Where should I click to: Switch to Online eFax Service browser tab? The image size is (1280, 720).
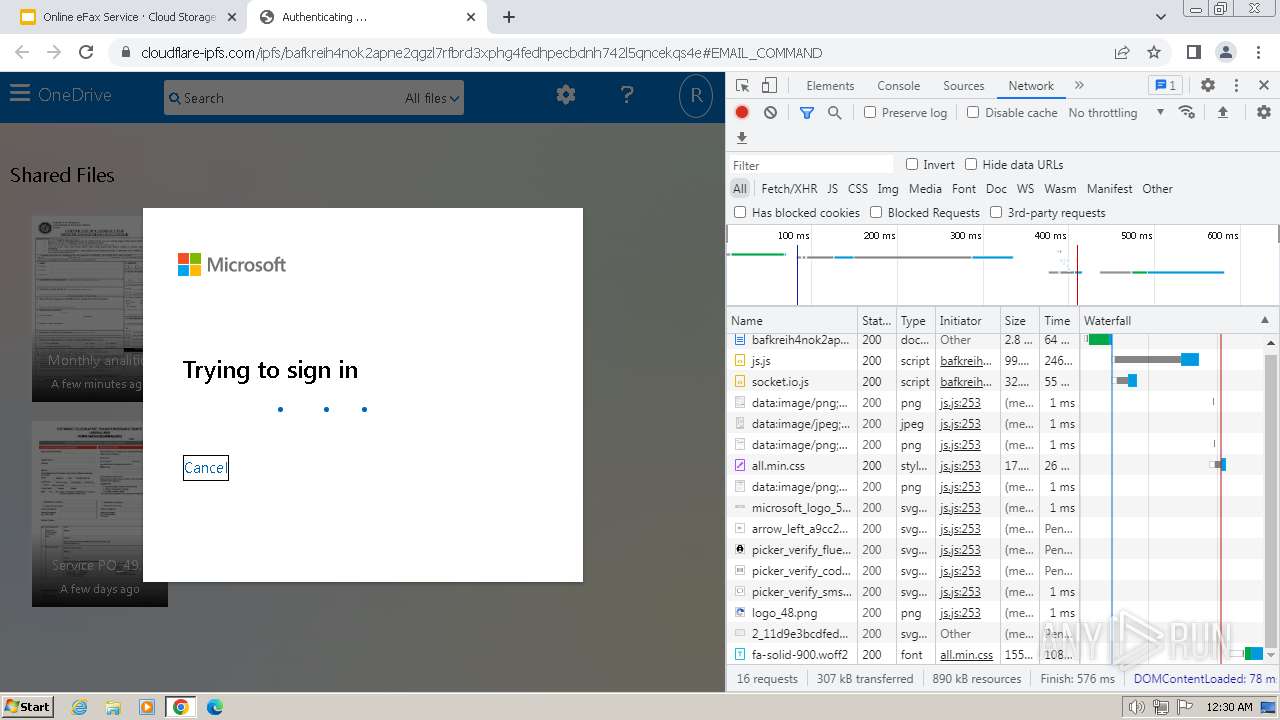(x=128, y=17)
